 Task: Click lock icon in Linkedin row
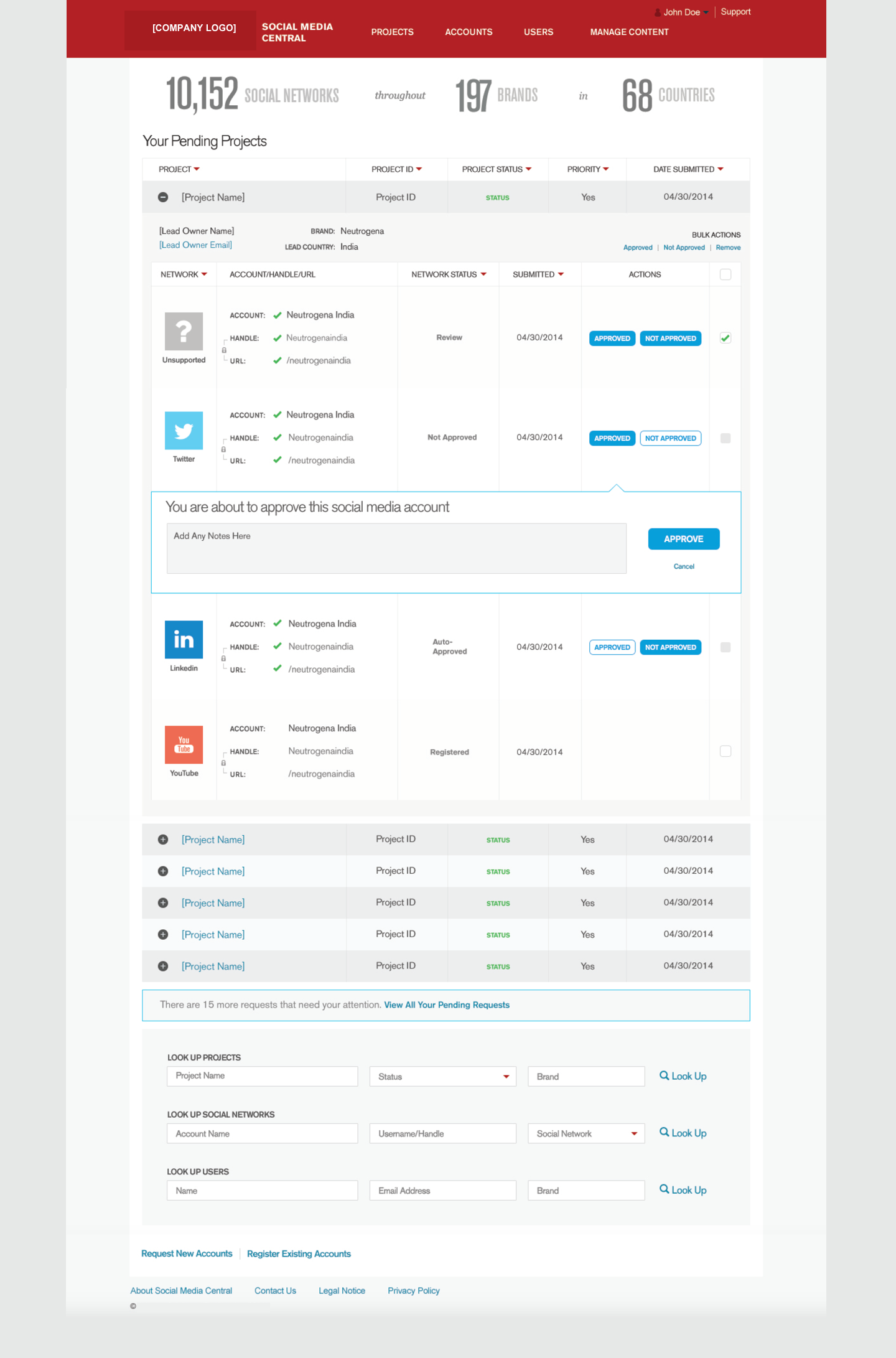pos(223,658)
